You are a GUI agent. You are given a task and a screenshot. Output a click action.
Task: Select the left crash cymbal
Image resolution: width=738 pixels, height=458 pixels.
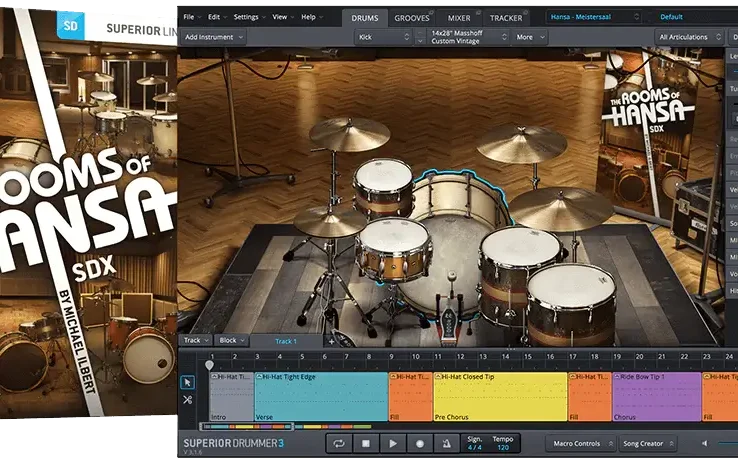(x=349, y=134)
